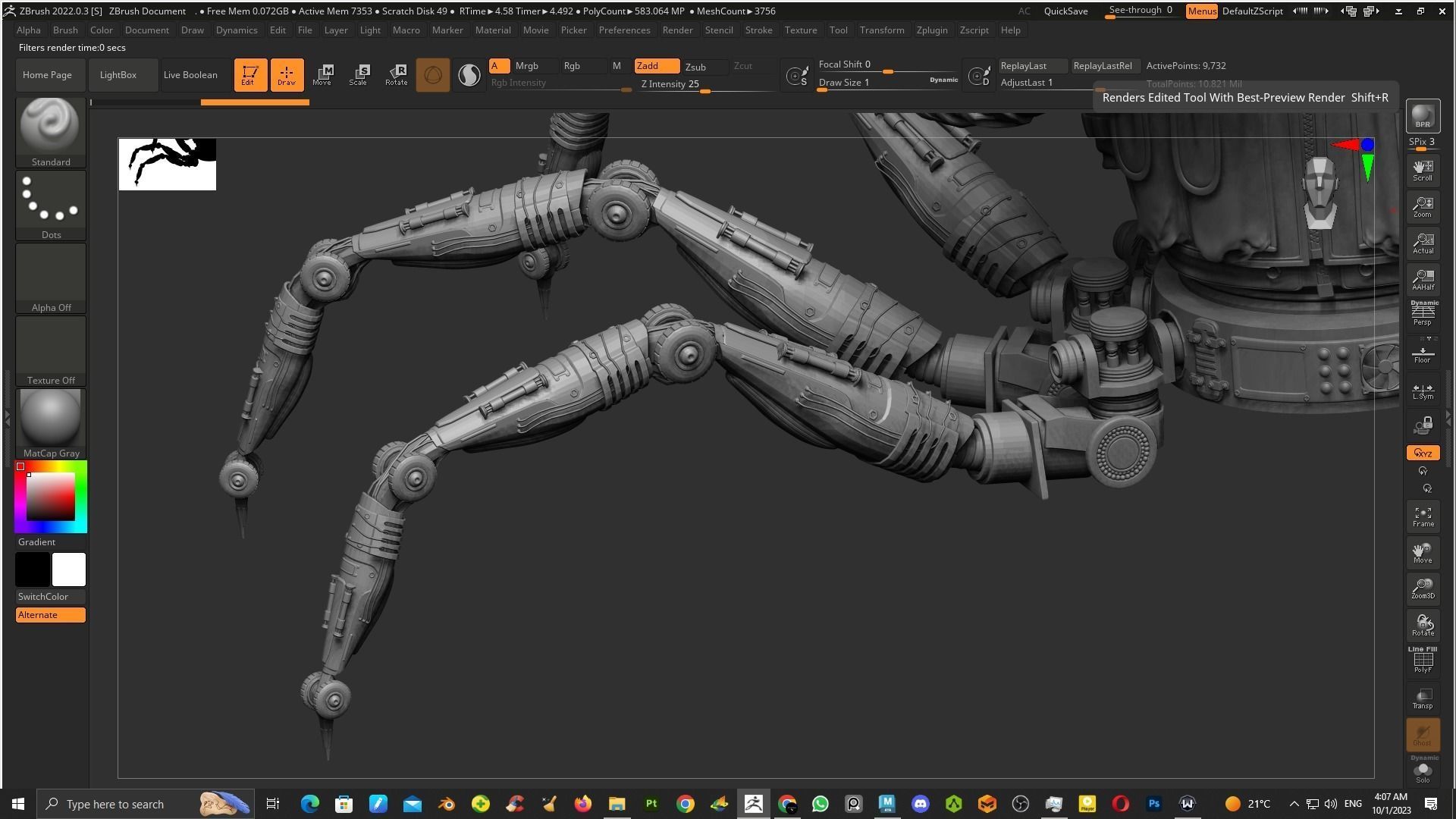This screenshot has height=819, width=1456.
Task: Select the Move gizmo tool in toolbar
Action: pos(323,74)
